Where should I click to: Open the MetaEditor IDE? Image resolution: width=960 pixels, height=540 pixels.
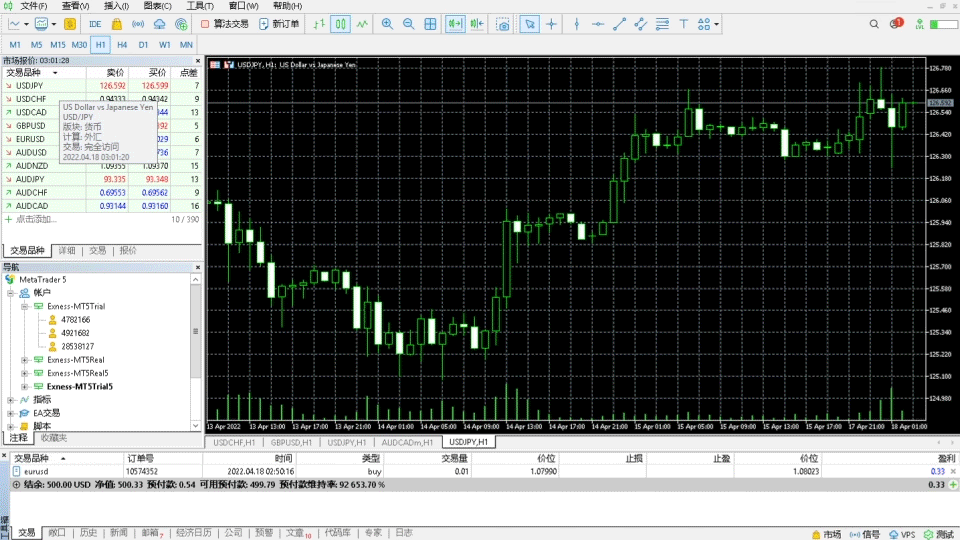tap(95, 23)
